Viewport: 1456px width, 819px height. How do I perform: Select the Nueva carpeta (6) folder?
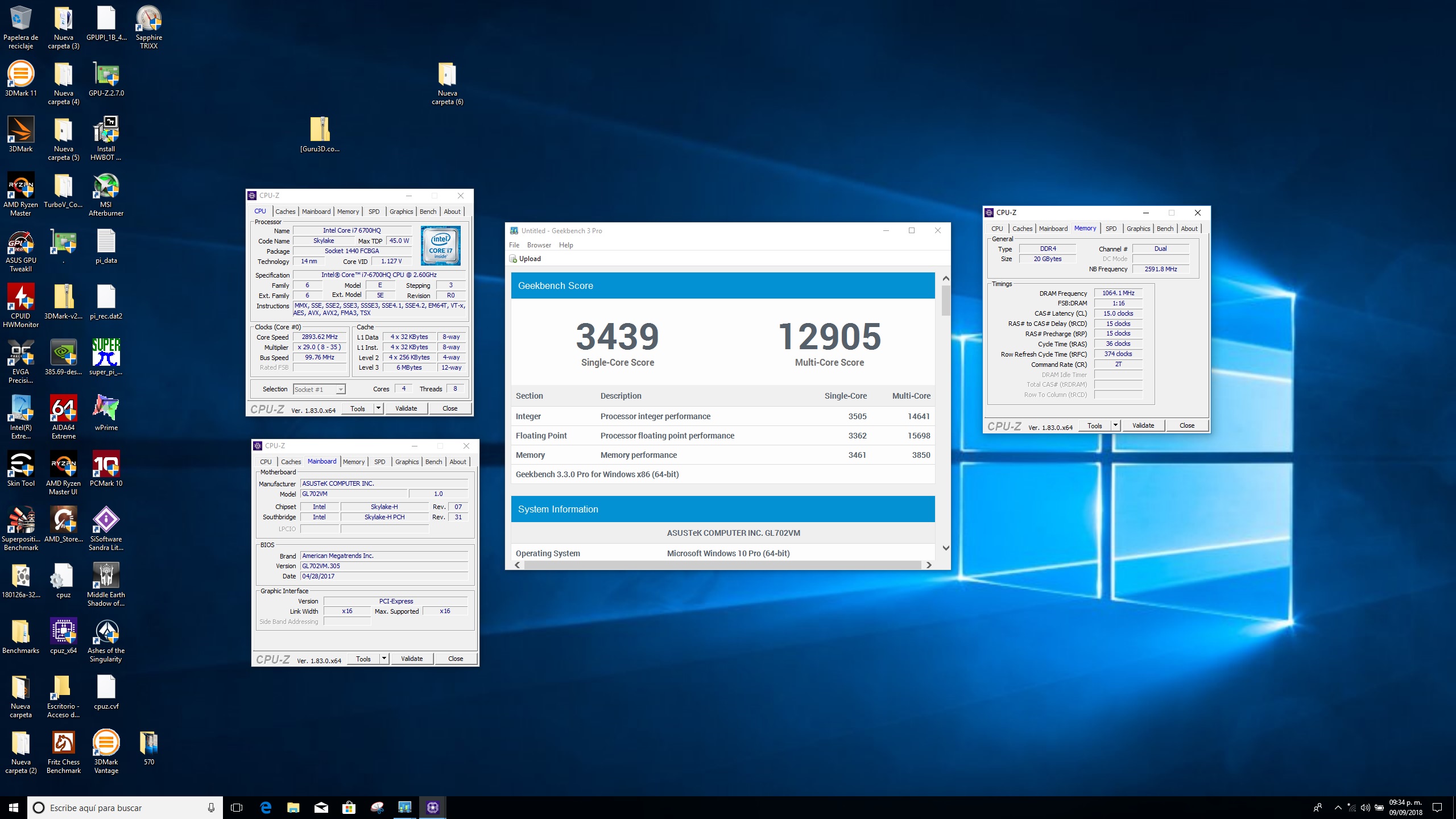[x=447, y=84]
